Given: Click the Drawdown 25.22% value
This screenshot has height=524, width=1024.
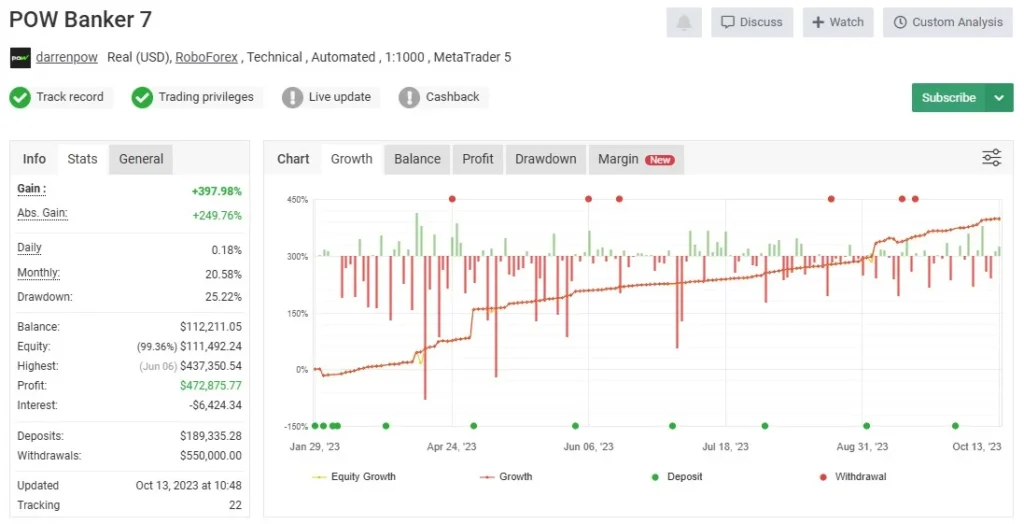Looking at the screenshot, I should [223, 297].
